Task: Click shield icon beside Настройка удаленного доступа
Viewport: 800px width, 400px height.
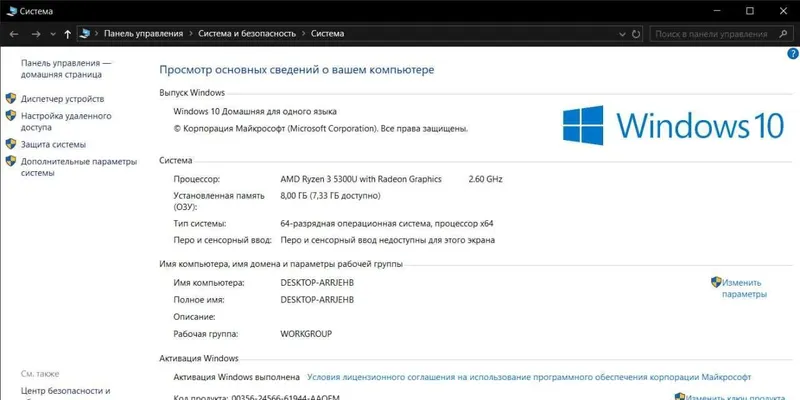Action: (11, 115)
